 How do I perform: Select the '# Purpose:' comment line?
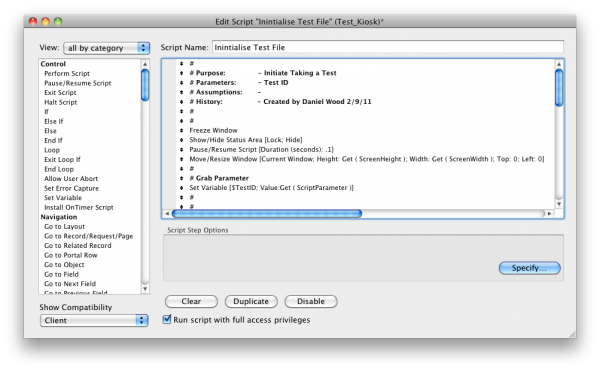pyautogui.click(x=263, y=73)
